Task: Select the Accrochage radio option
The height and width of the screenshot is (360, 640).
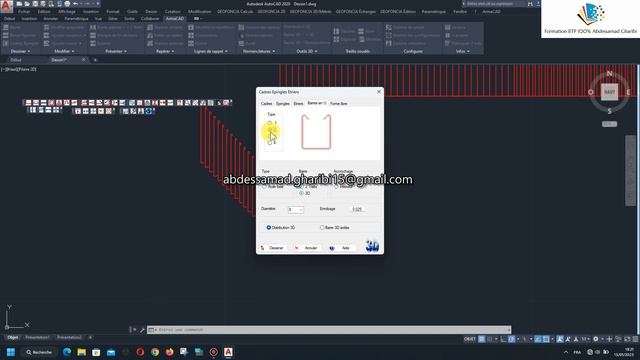Action: click(336, 186)
